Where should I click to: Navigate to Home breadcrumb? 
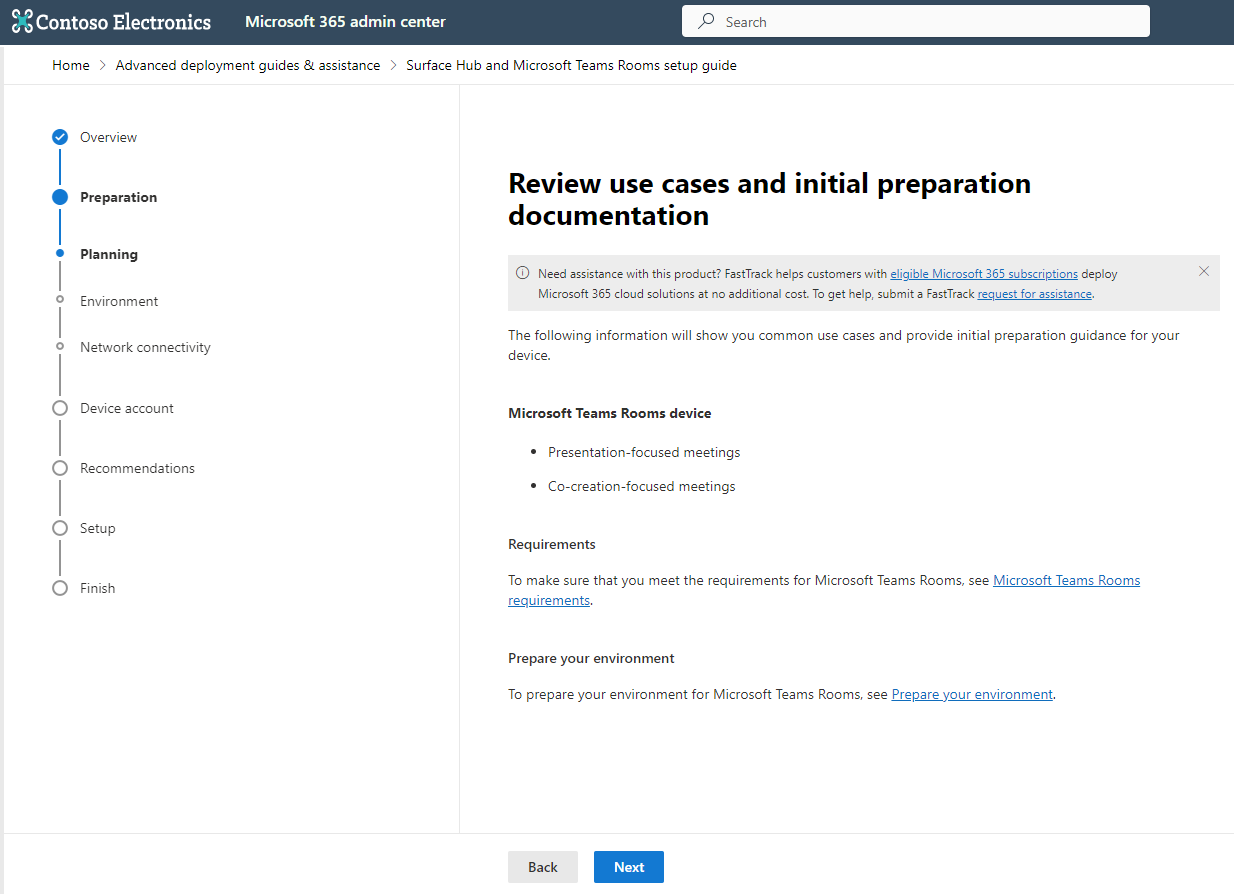coord(71,65)
